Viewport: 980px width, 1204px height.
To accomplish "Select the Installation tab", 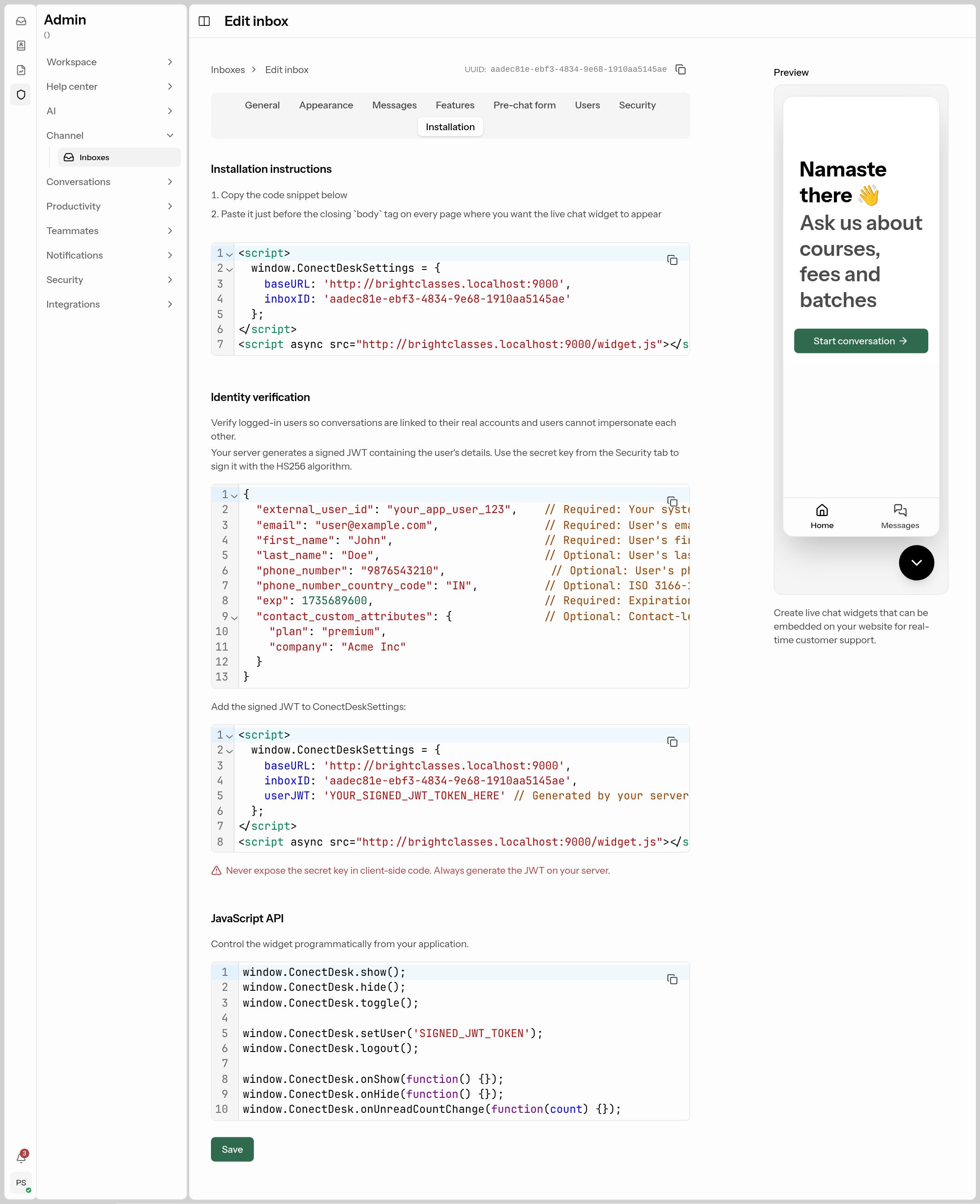I will click(x=450, y=127).
